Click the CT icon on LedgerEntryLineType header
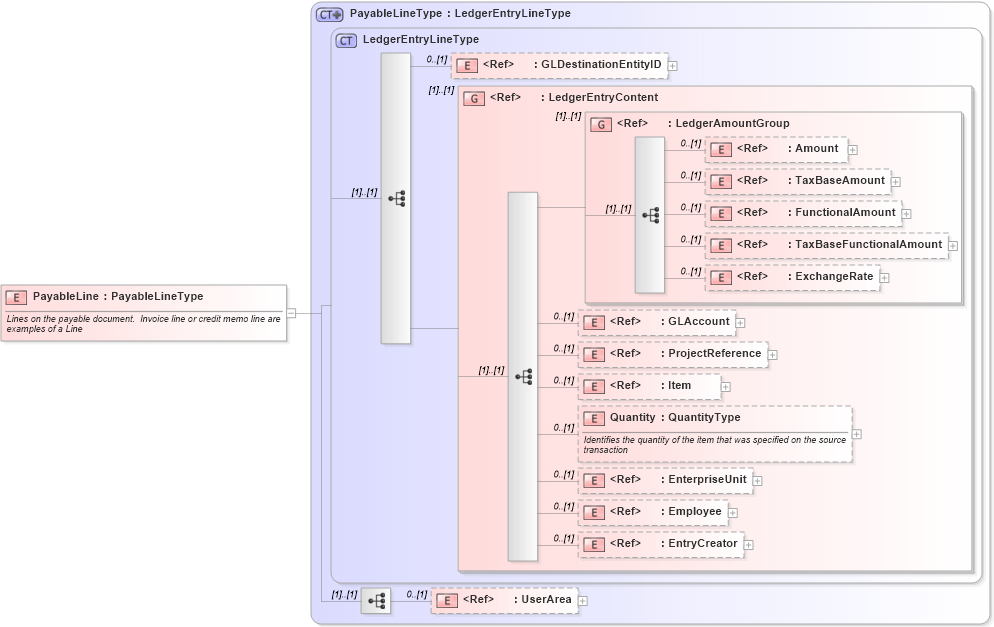This screenshot has height=627, width=994. coord(345,40)
